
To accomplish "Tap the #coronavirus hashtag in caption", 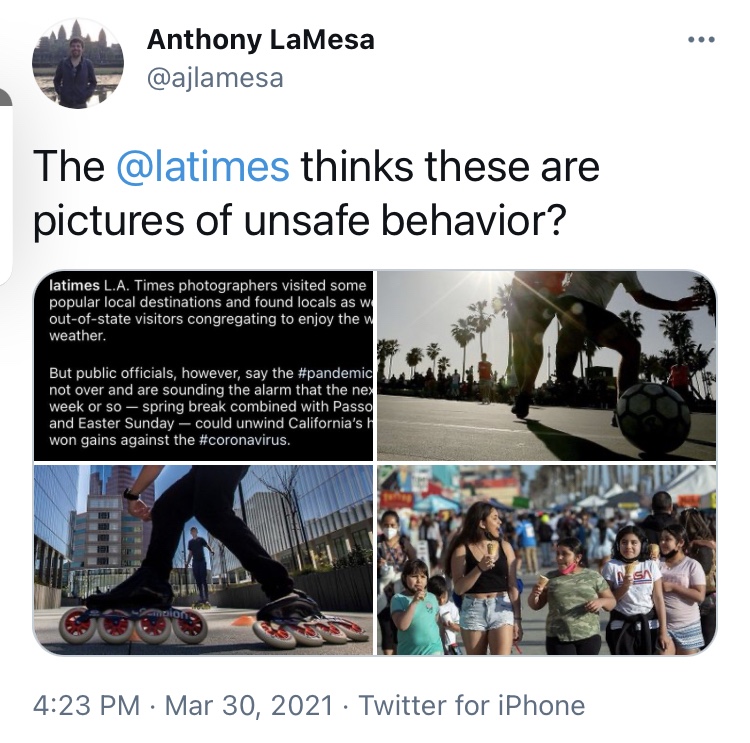I will tap(244, 440).
